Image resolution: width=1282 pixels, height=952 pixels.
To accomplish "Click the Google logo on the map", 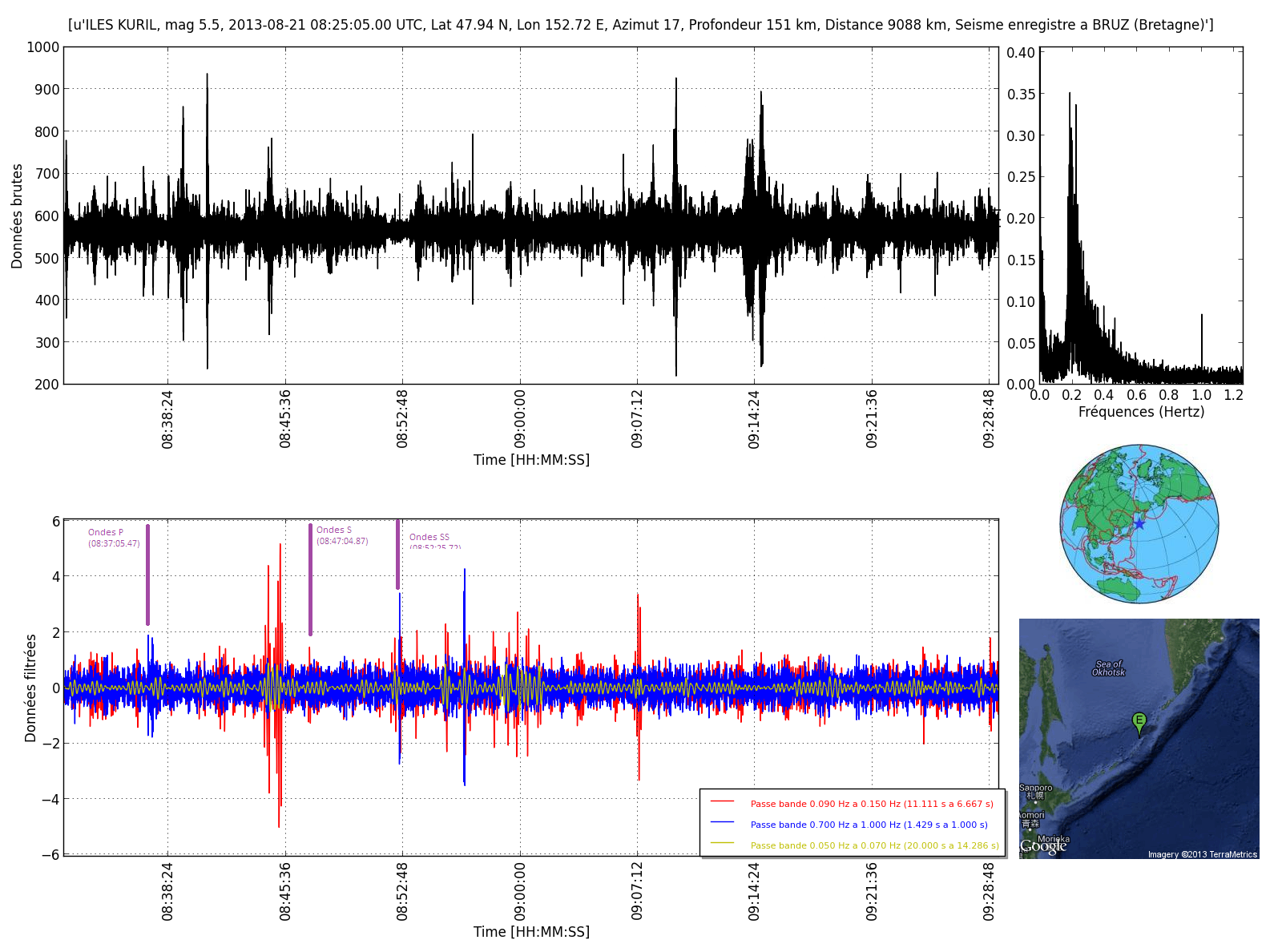I will (1043, 846).
